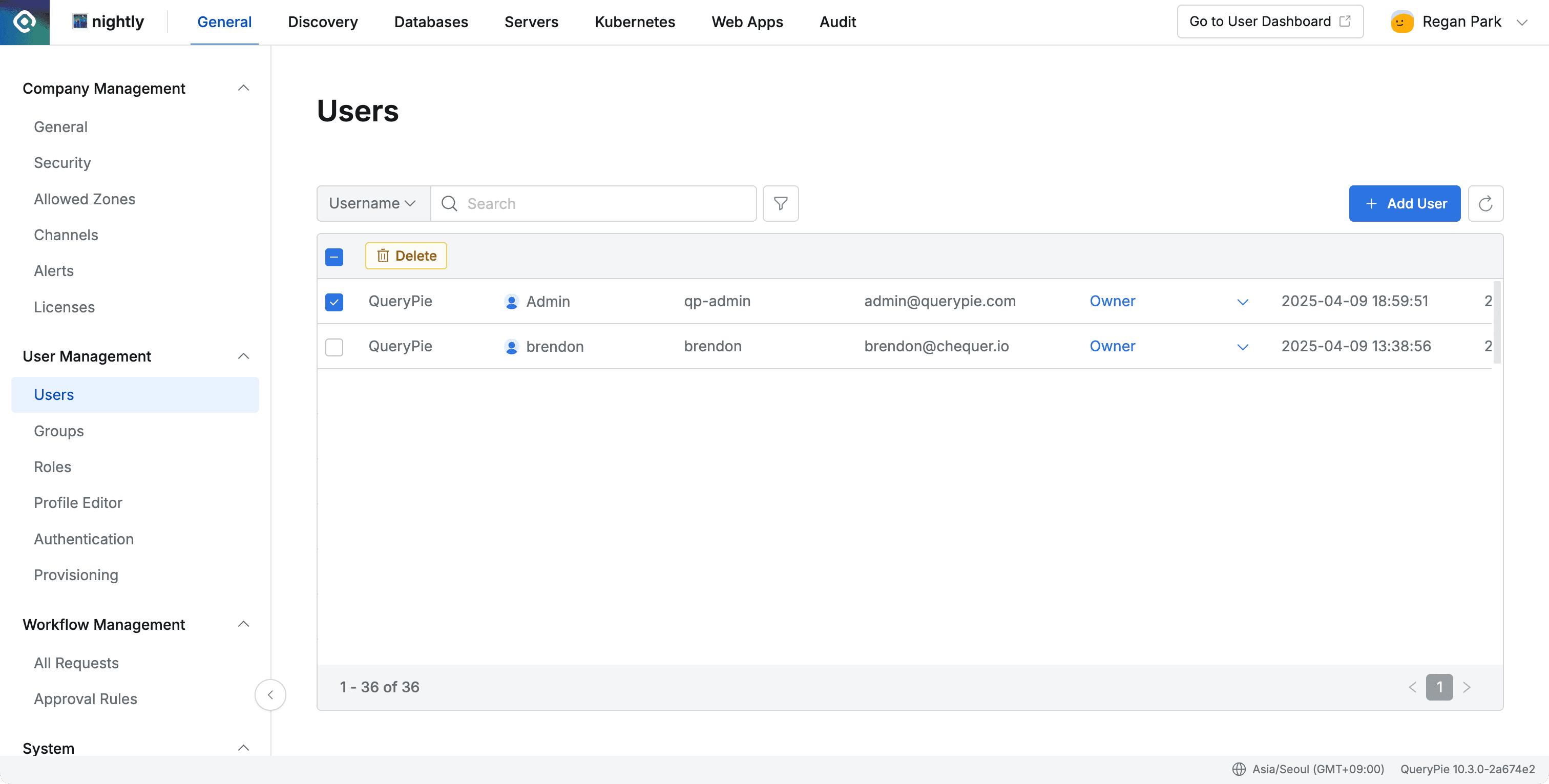
Task: Check the brendon user row checkbox
Action: 334,347
